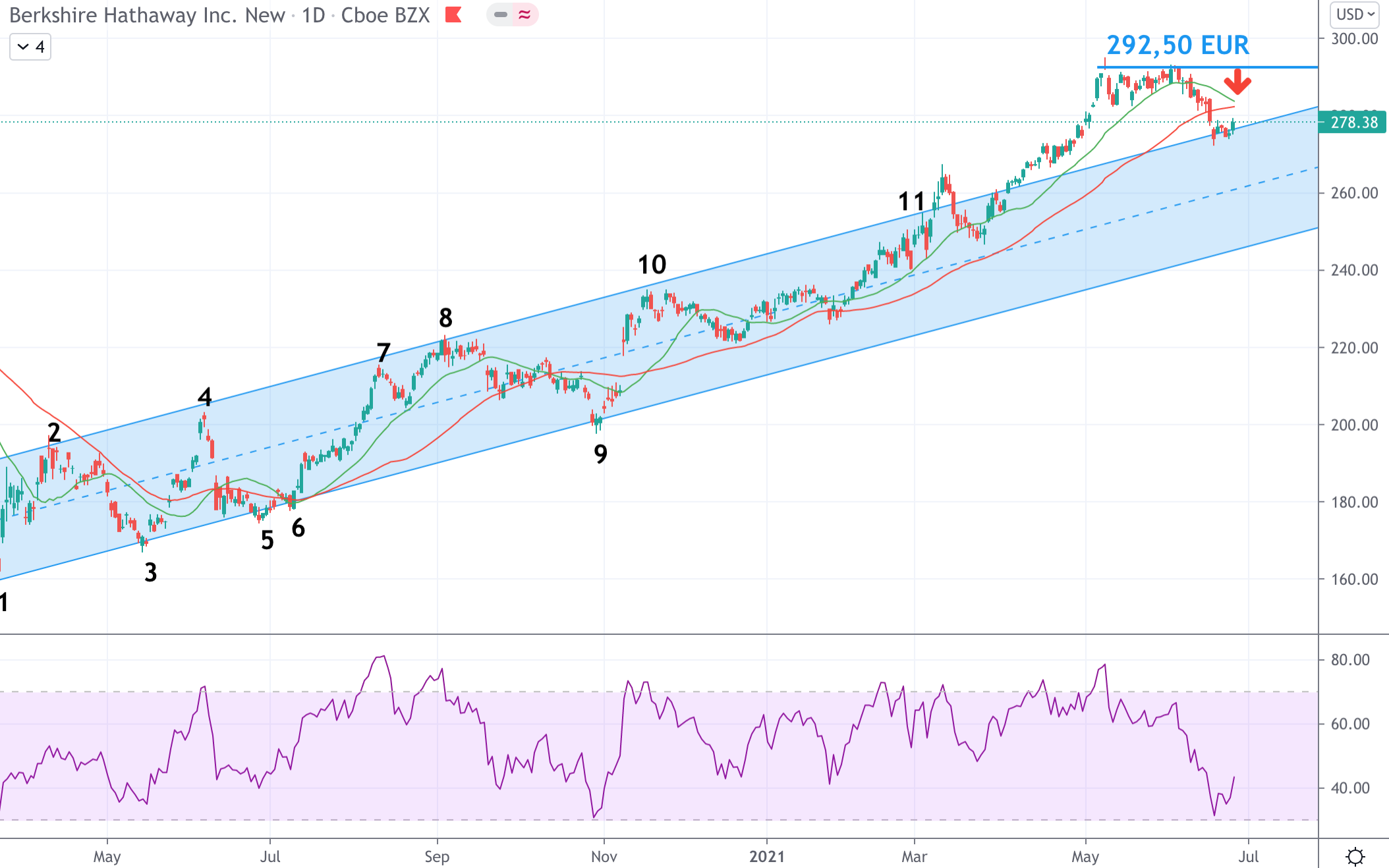Click the 160.00 price axis label

1354,579
